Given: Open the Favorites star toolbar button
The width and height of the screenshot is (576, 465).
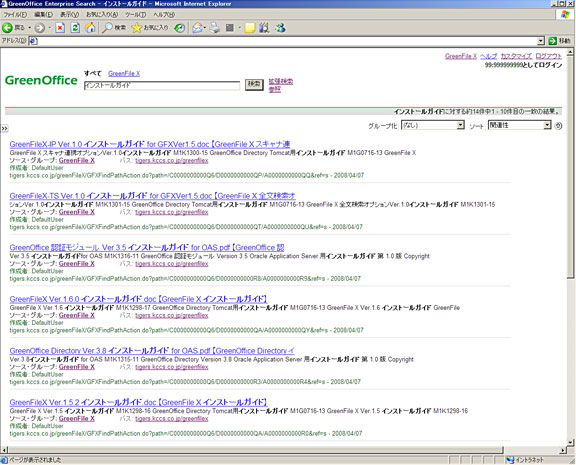Looking at the screenshot, I should pyautogui.click(x=150, y=28).
